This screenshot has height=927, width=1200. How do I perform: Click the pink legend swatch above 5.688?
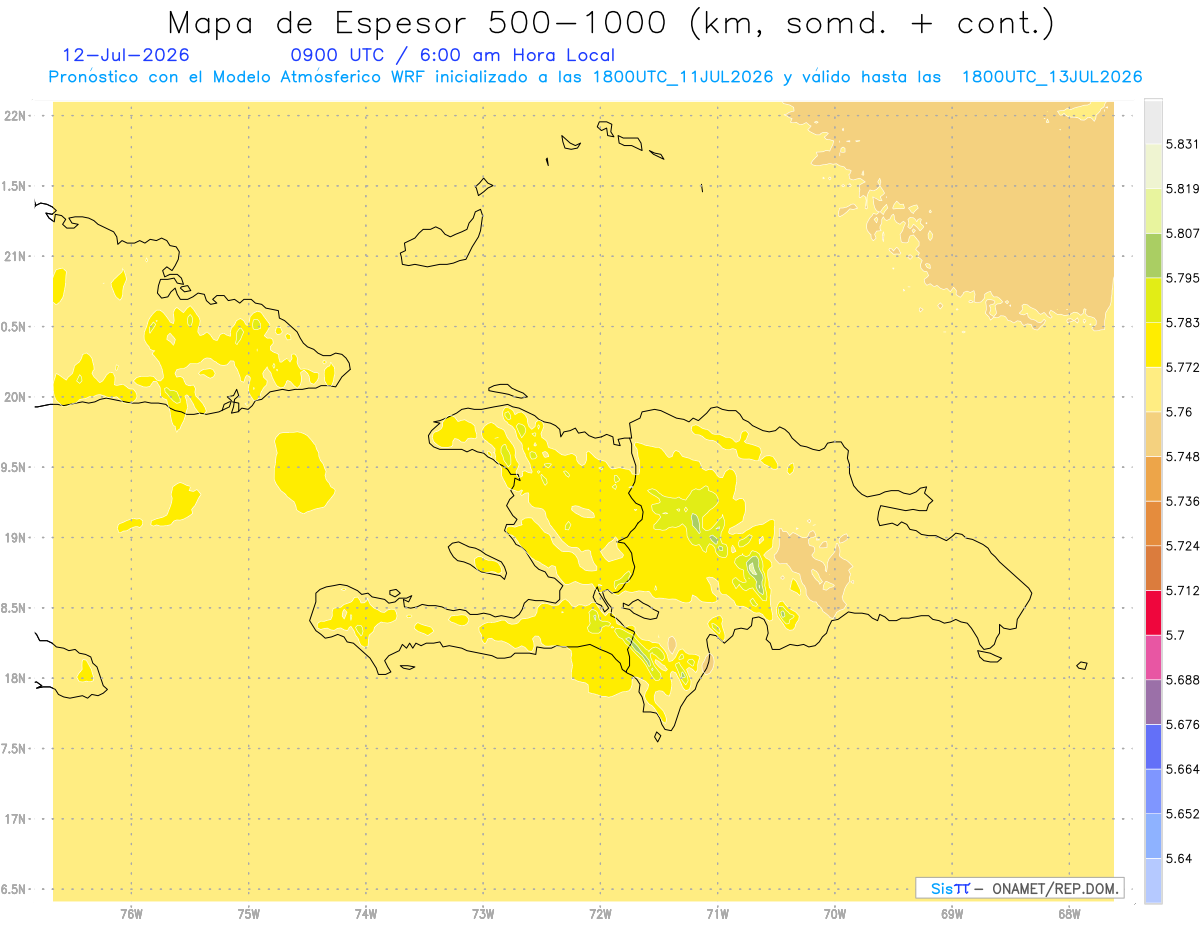click(1153, 657)
